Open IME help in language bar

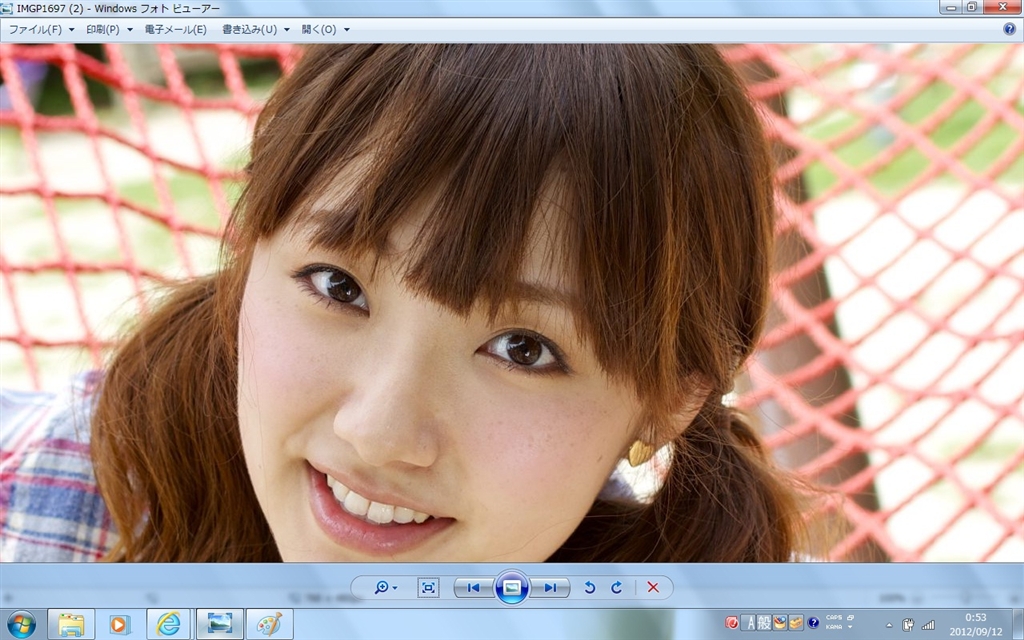(813, 622)
